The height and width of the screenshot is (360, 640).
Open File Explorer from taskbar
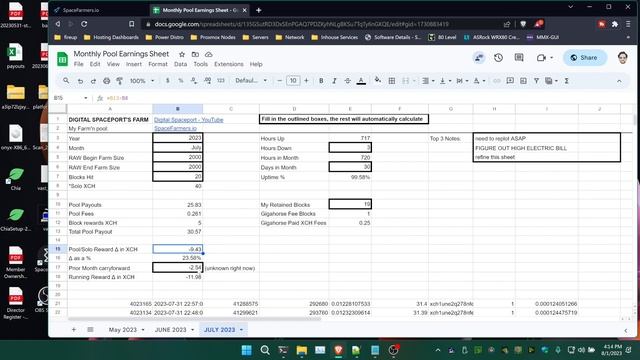click(302, 350)
